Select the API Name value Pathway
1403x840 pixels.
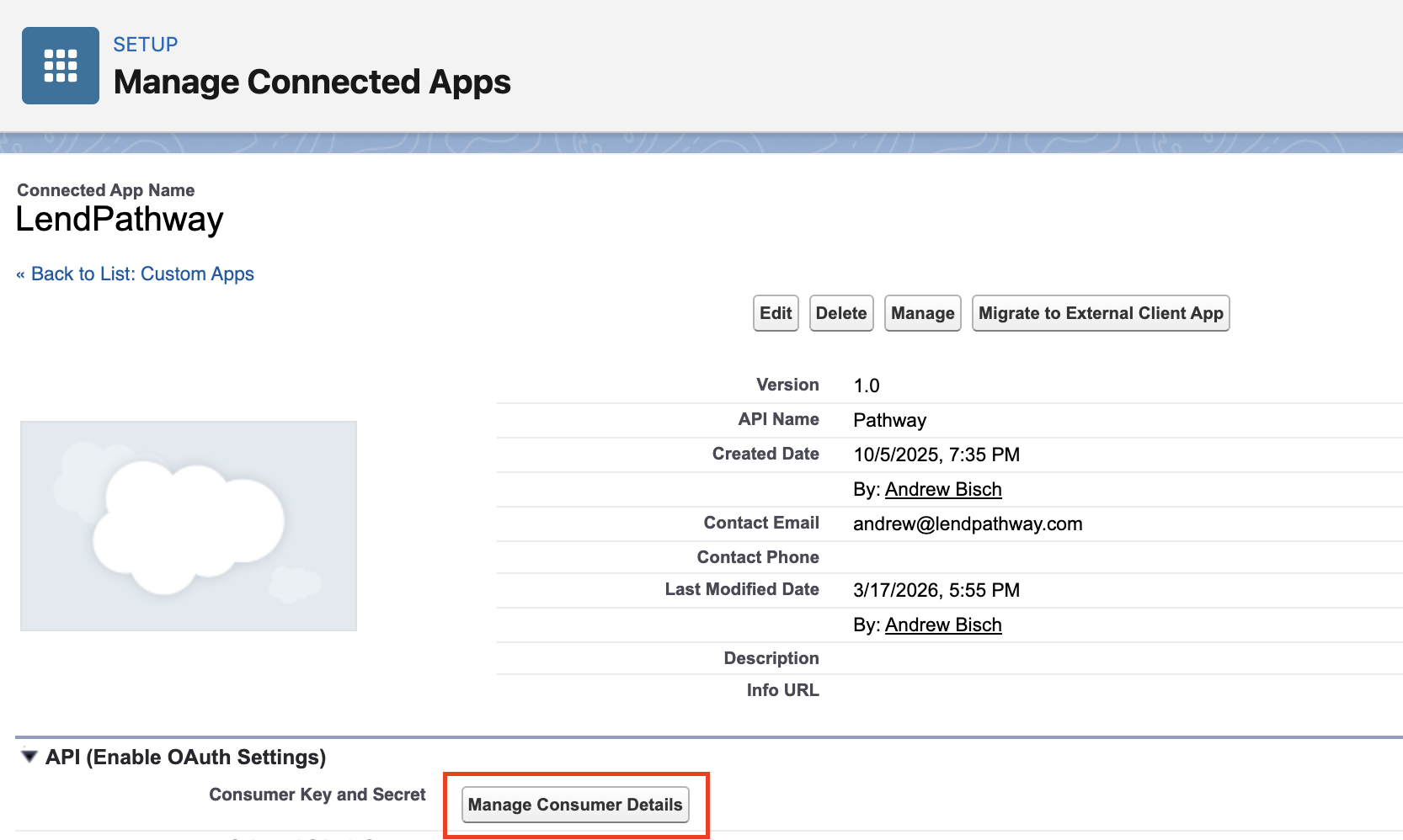[x=890, y=420]
